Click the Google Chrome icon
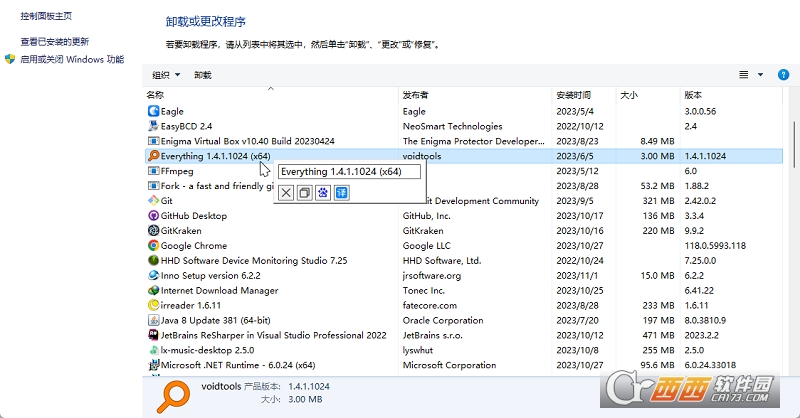 click(153, 245)
